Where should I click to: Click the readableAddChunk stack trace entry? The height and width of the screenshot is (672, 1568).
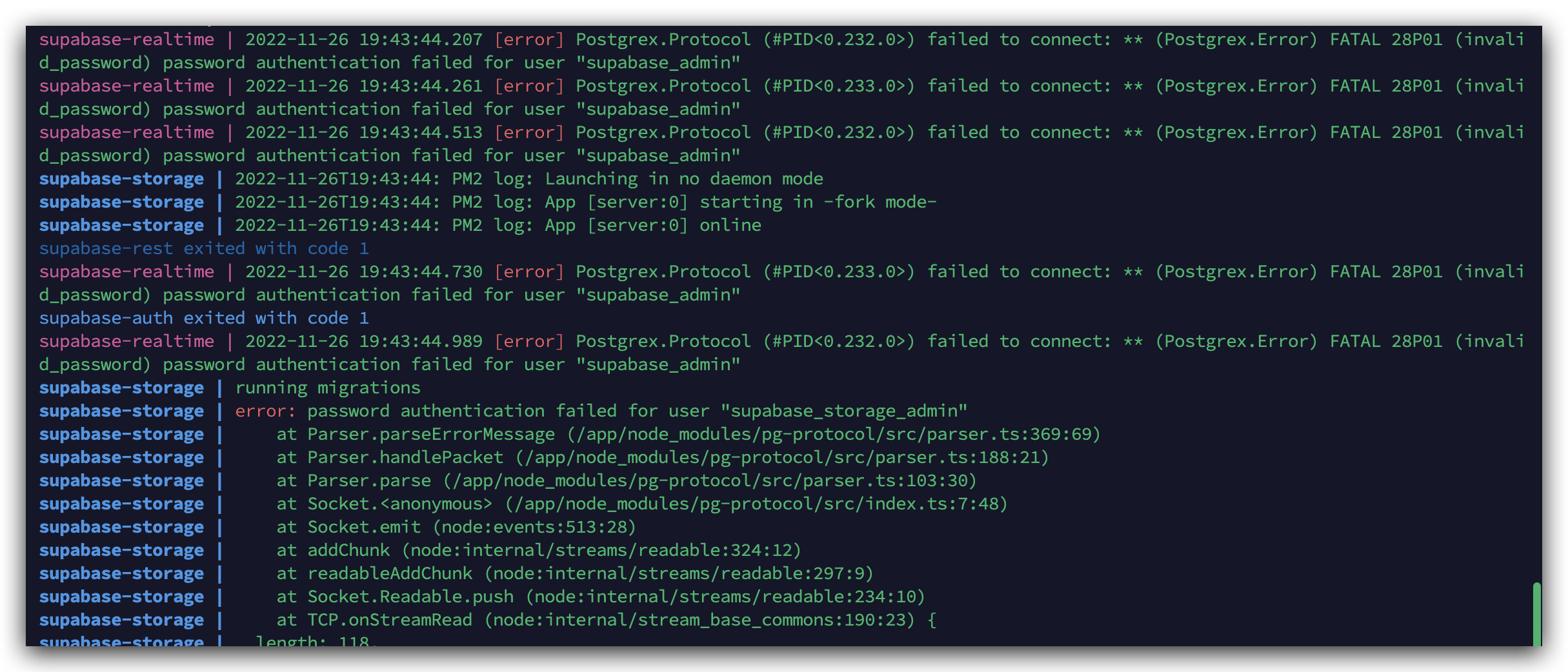(x=389, y=573)
